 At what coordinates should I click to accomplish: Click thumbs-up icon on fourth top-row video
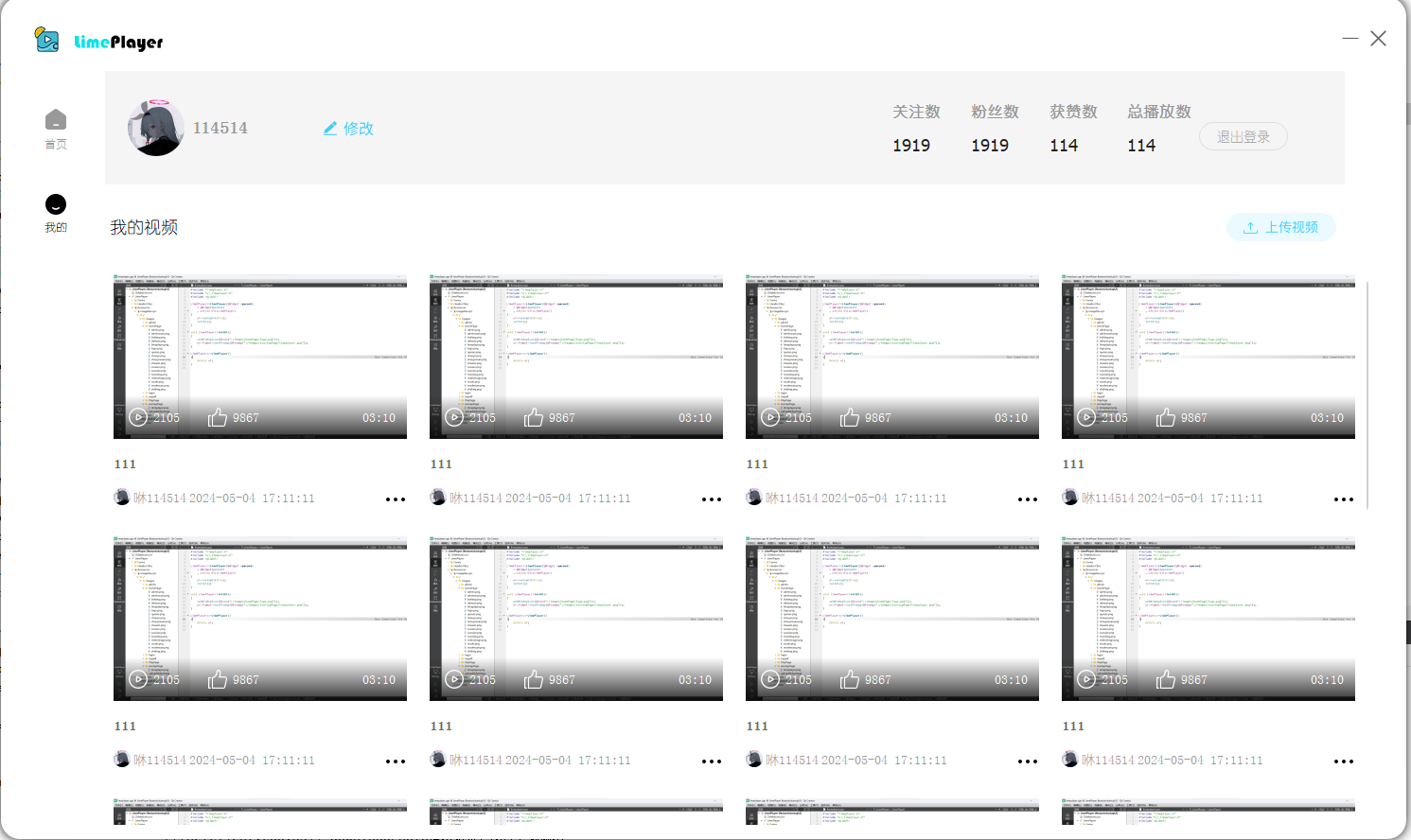[x=1166, y=417]
